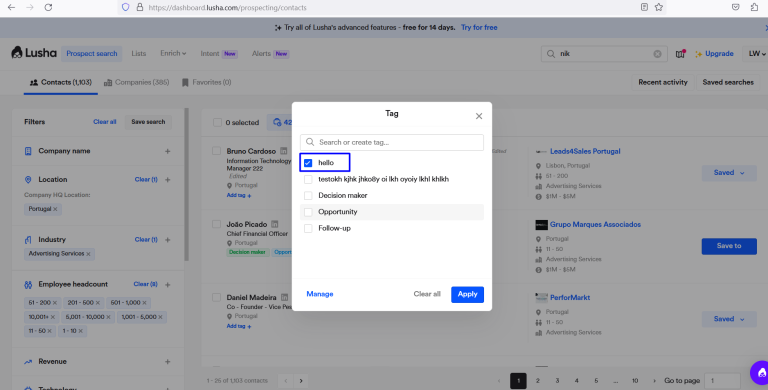Clear the search field with X icon

[657, 54]
